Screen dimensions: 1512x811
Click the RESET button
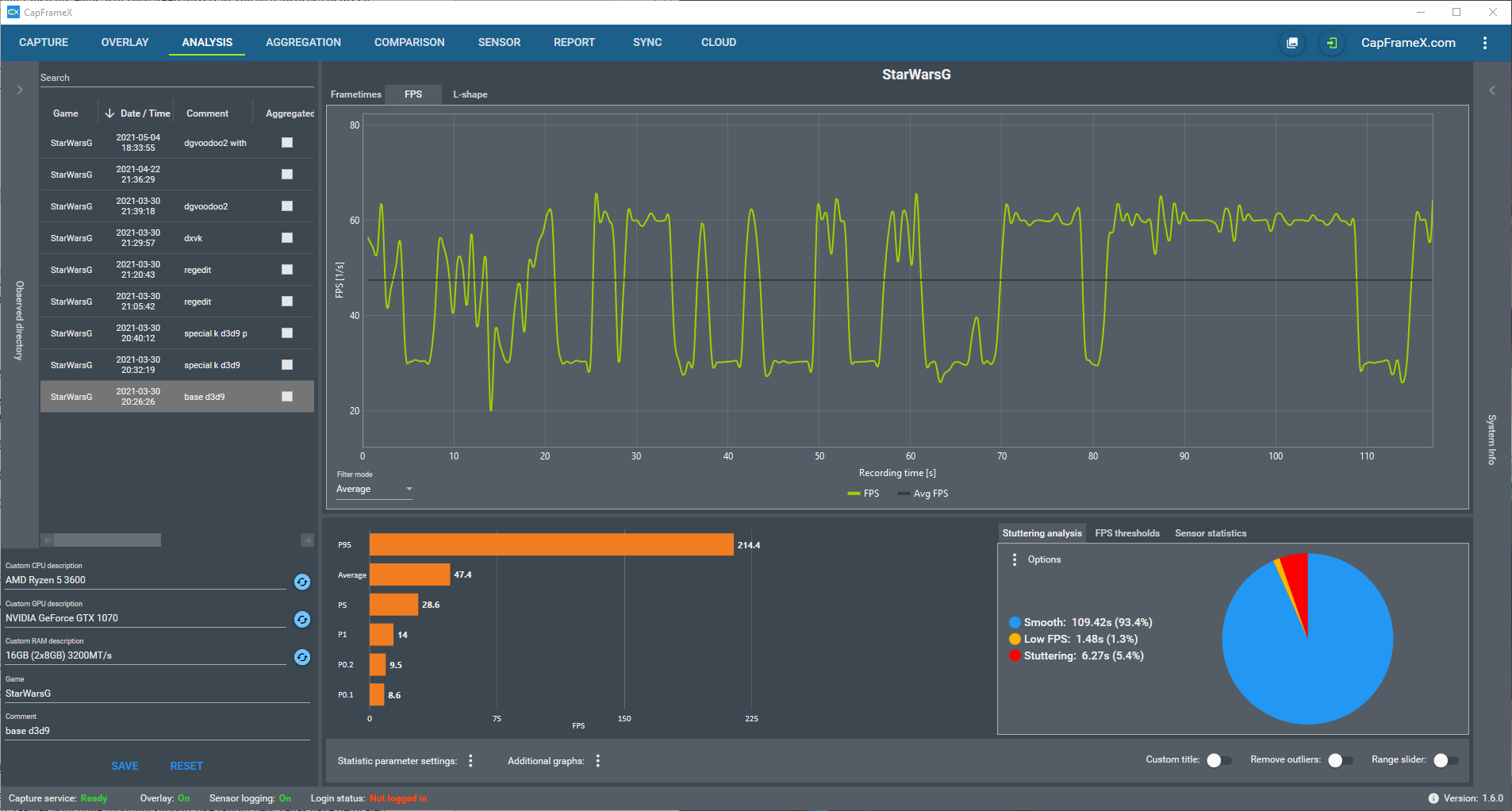coord(186,766)
